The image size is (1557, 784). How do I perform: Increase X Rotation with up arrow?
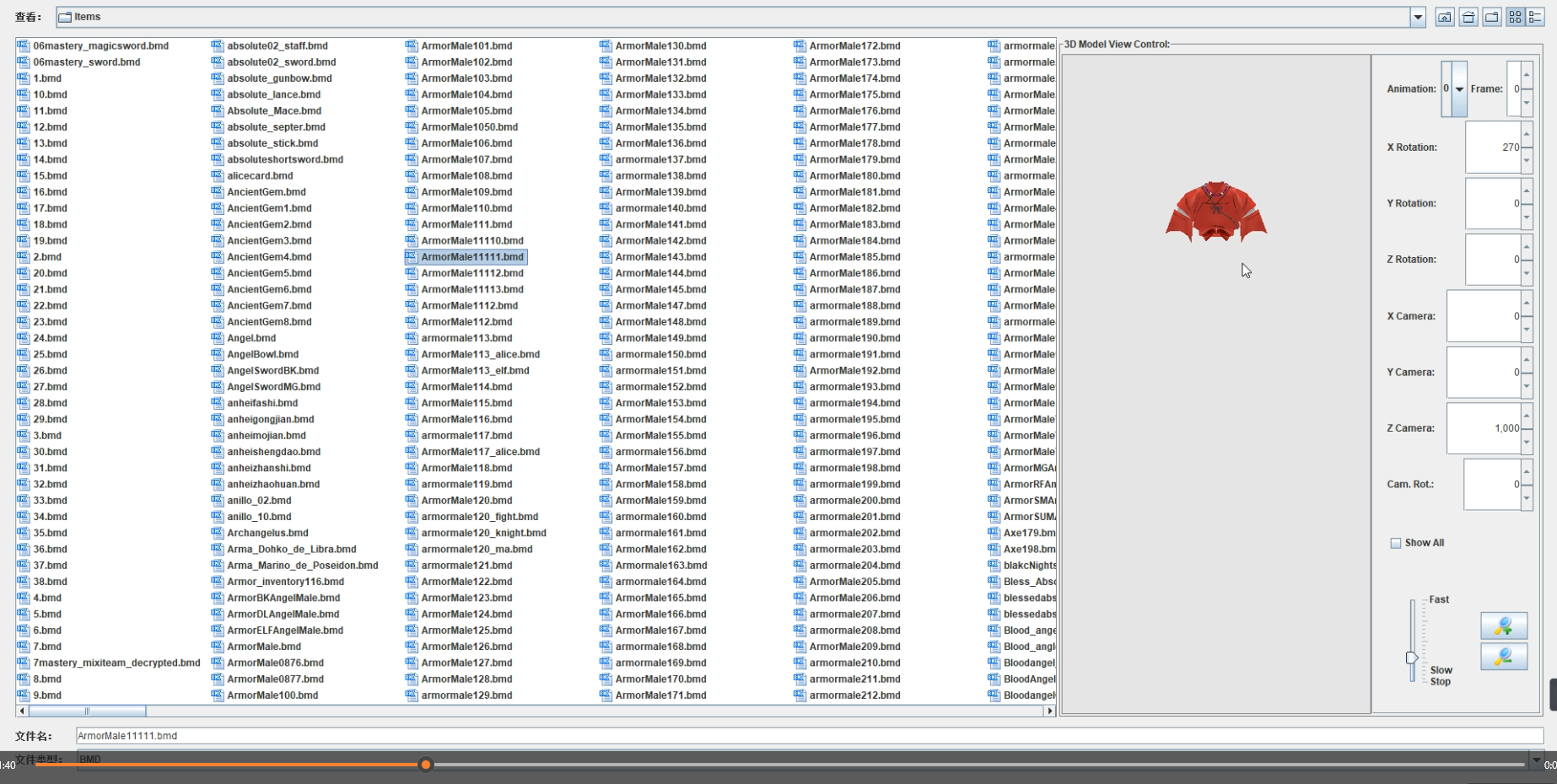pyautogui.click(x=1527, y=135)
